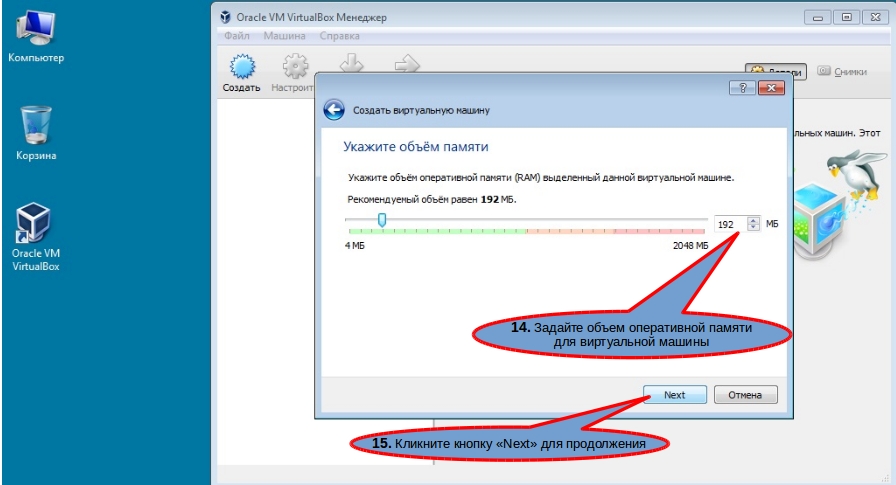Viewport: 896px width, 485px height.
Task: Click the back arrow in the wizard
Action: (334, 110)
